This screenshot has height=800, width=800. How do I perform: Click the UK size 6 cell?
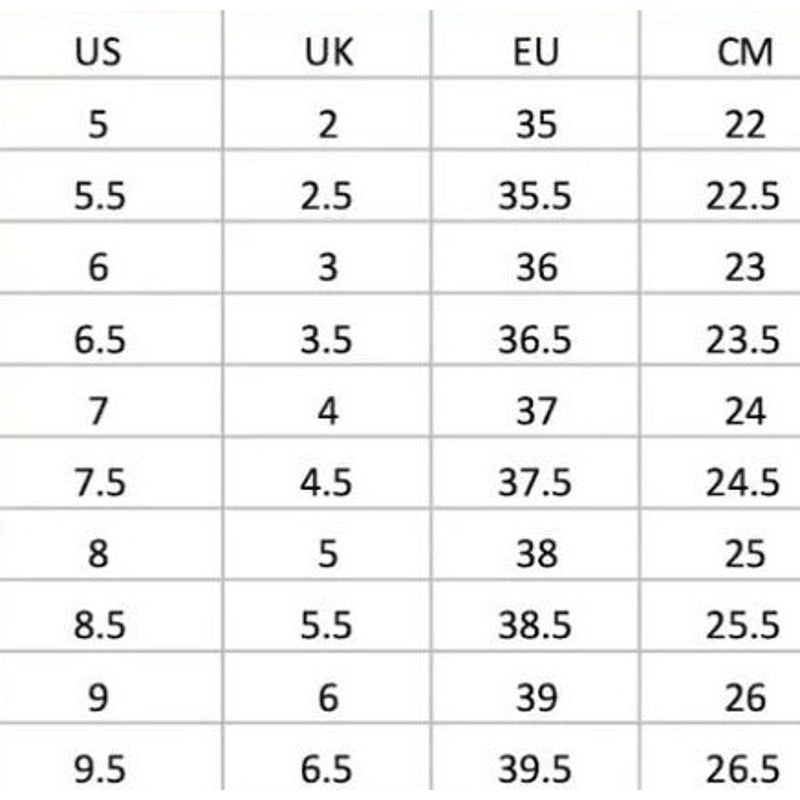point(328,698)
